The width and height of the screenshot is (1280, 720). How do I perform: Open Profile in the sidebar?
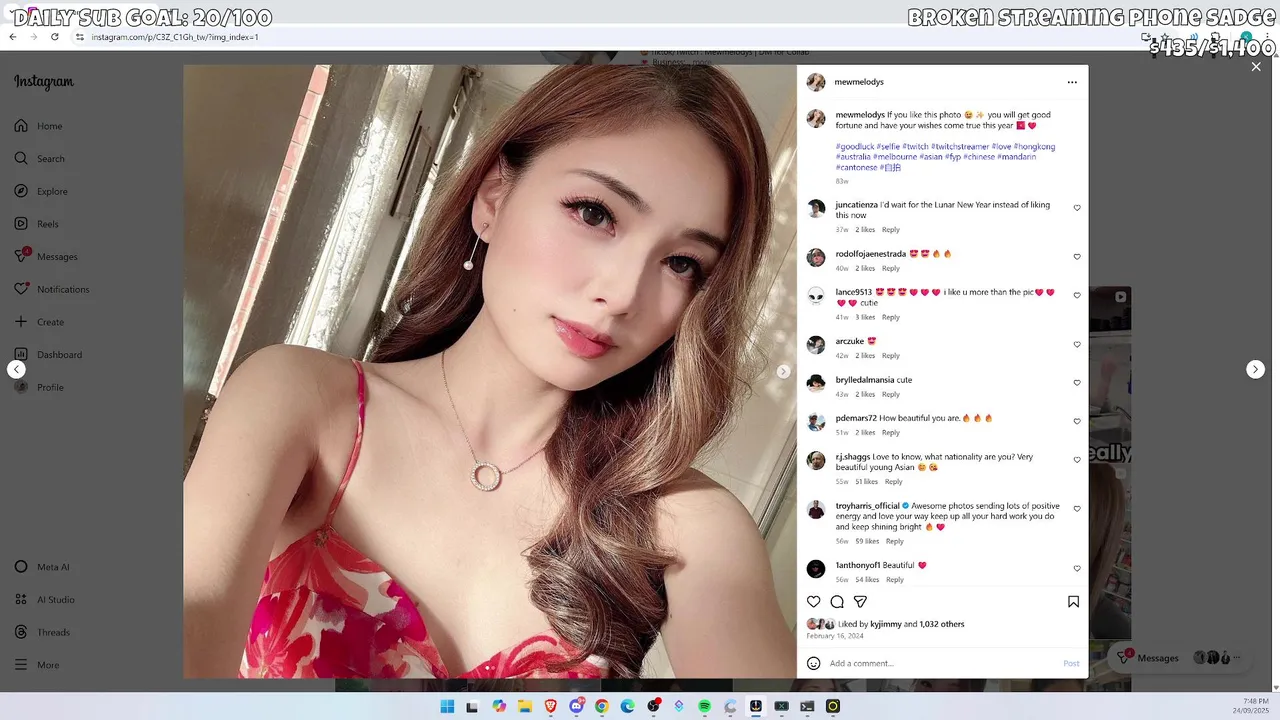[x=39, y=387]
